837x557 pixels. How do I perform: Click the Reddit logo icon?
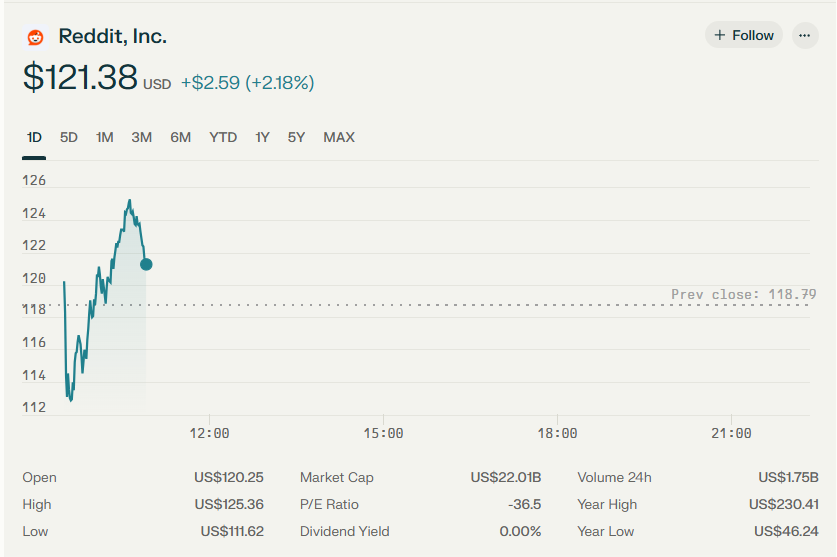click(x=36, y=37)
